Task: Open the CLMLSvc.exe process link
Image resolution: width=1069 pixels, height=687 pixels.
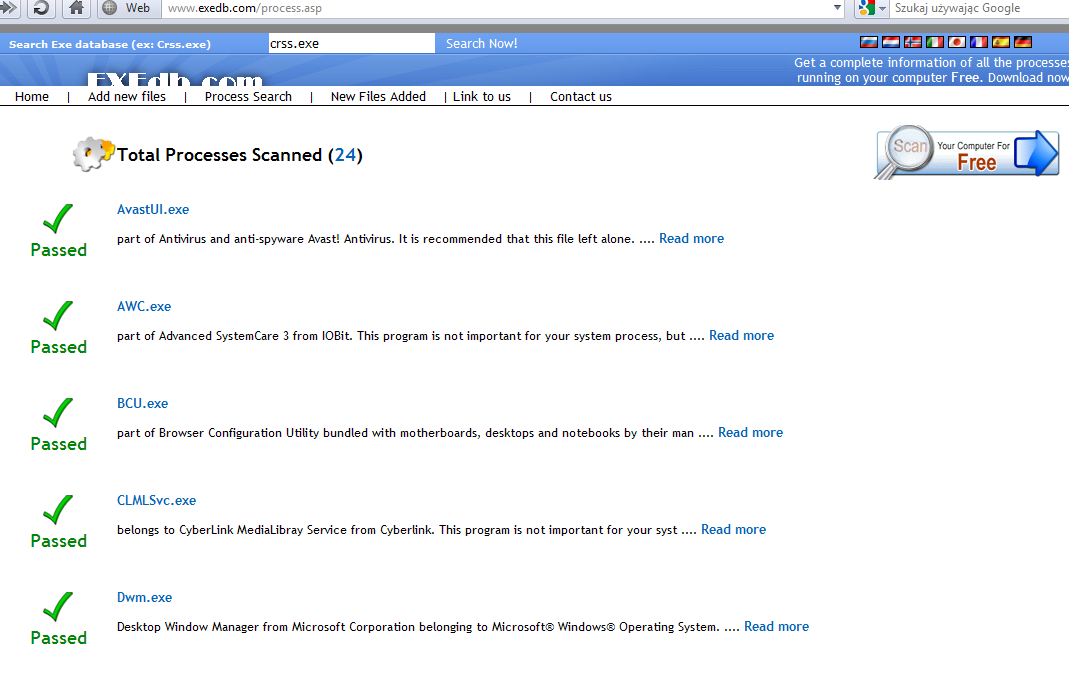Action: [156, 500]
